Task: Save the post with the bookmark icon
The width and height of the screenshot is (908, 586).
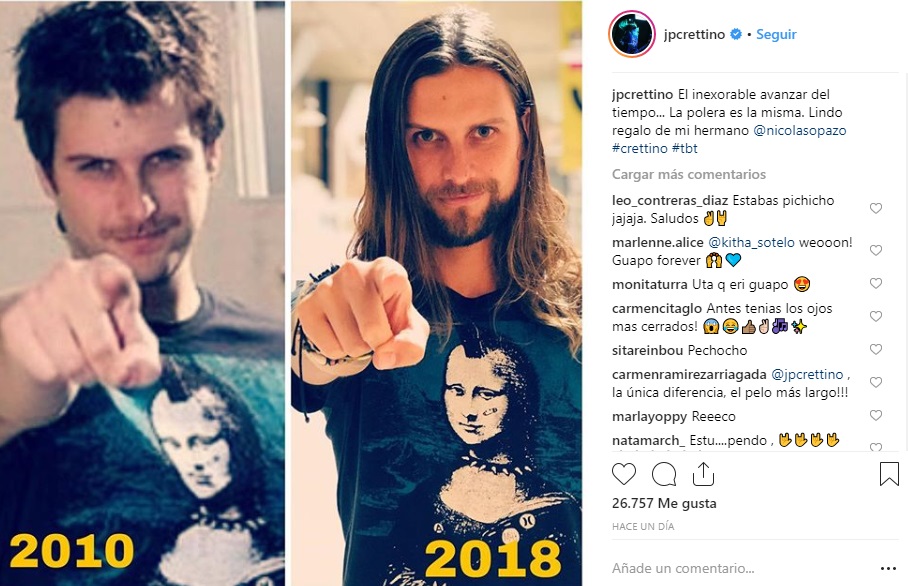Action: pyautogui.click(x=889, y=474)
